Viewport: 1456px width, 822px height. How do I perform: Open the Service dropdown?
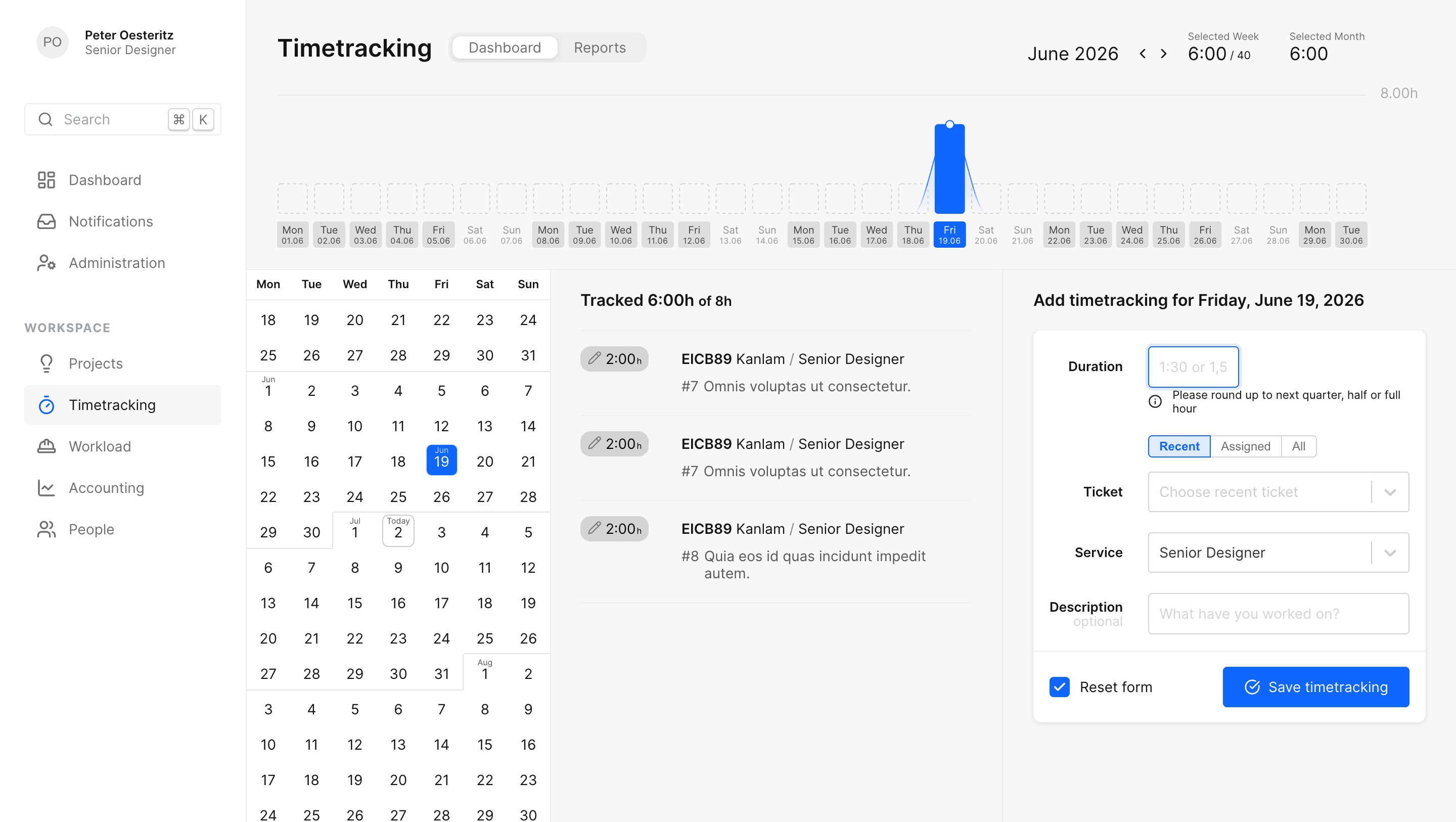pyautogui.click(x=1278, y=553)
